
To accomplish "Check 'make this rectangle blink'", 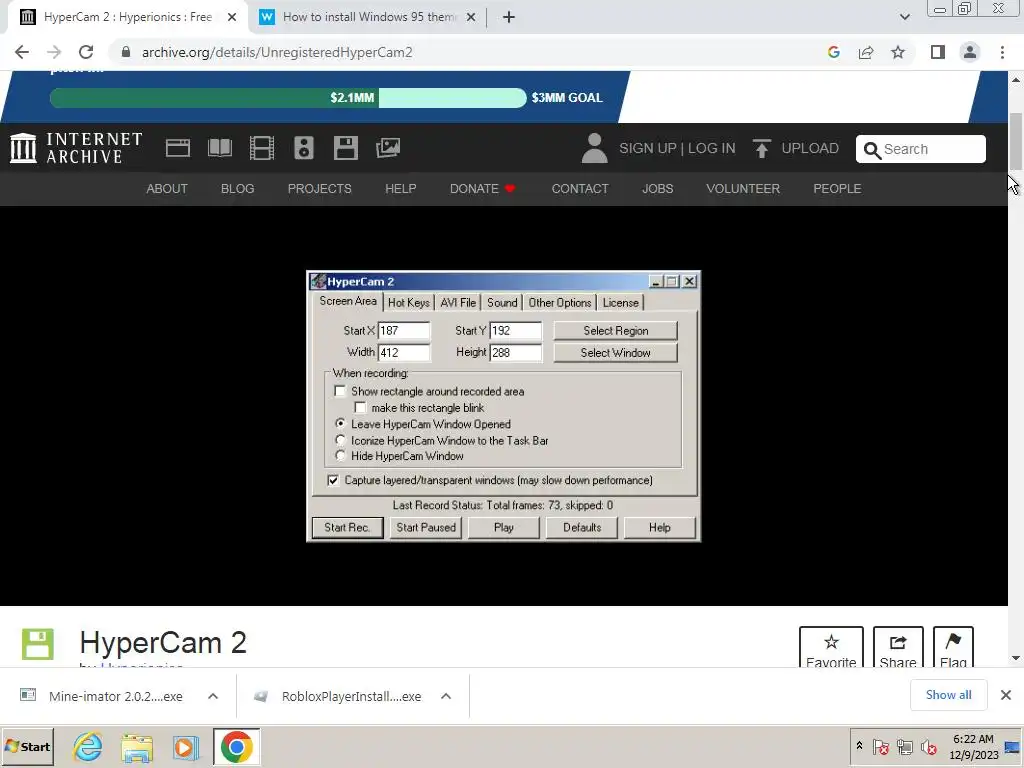I will 360,408.
